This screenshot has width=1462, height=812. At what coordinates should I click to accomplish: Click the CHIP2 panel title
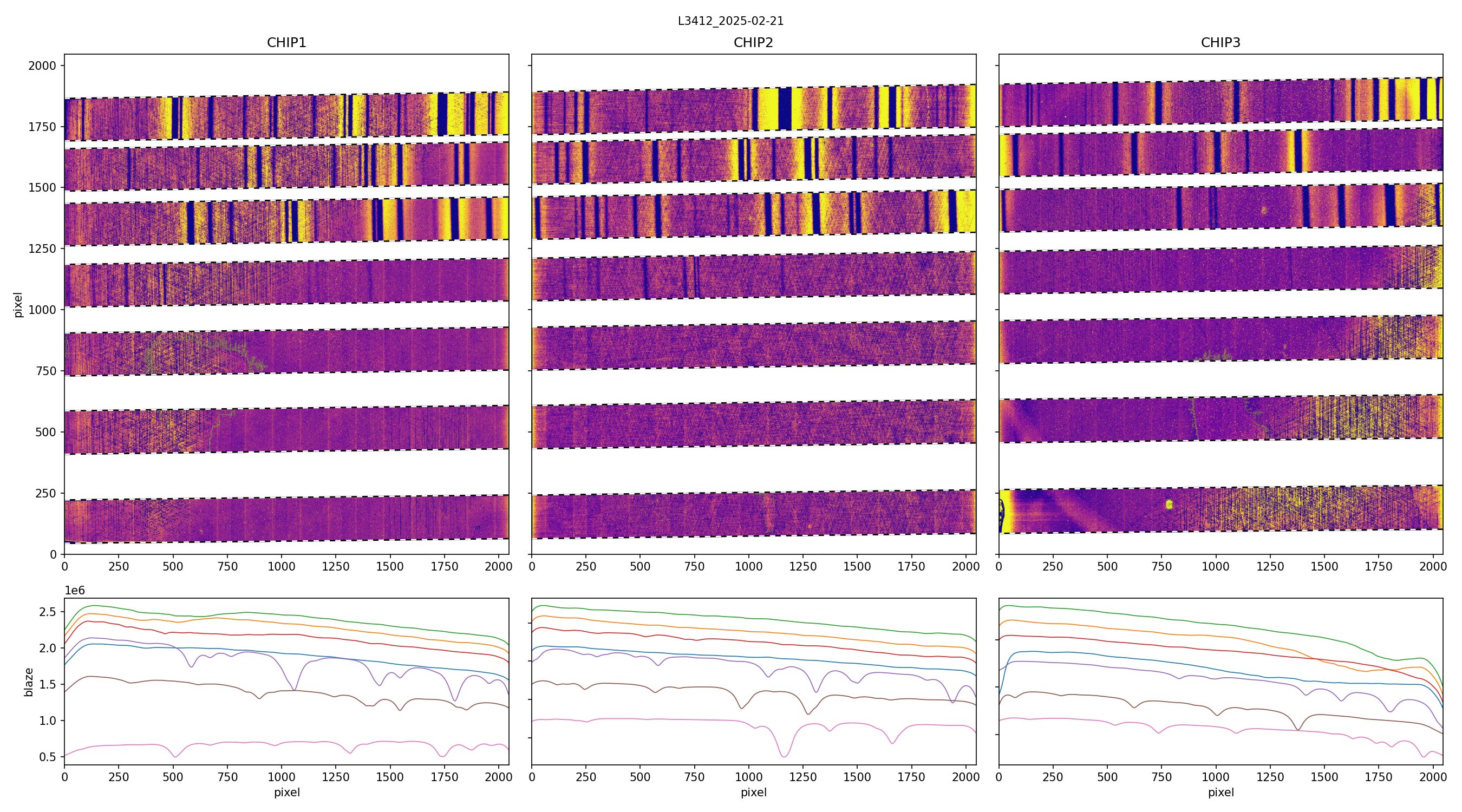[753, 43]
